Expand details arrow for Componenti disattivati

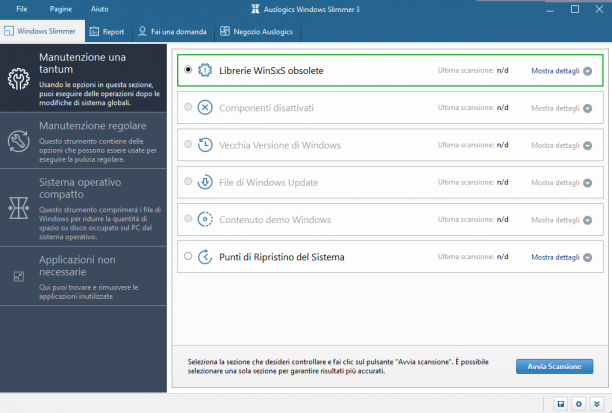point(587,109)
